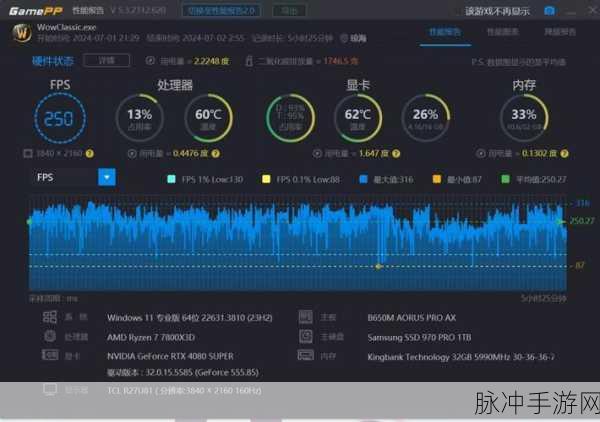The width and height of the screenshot is (600, 422).
Task: Click the help icon beside 0.4476 度 value
Action: click(216, 154)
